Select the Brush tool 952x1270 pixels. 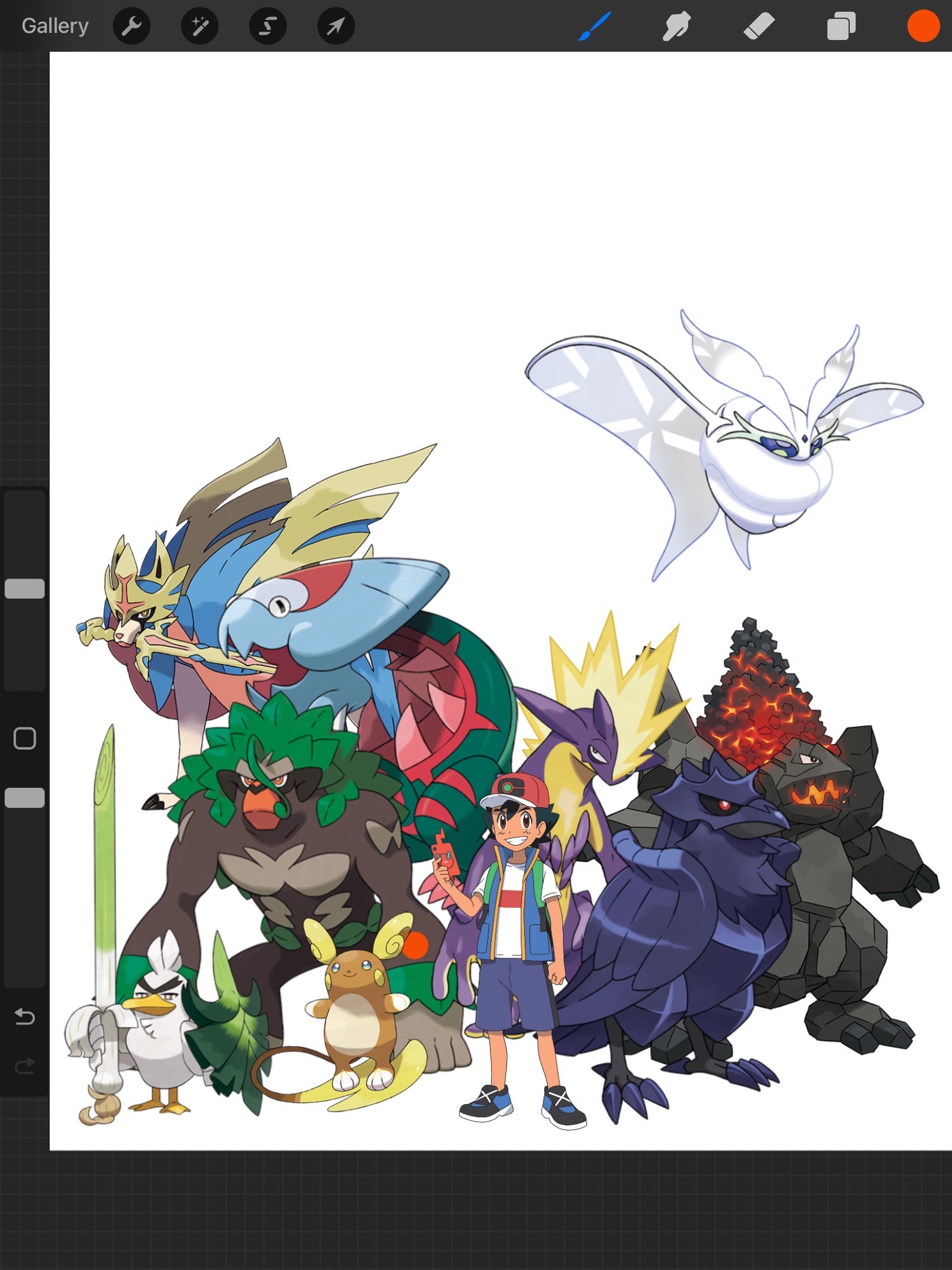tap(595, 26)
